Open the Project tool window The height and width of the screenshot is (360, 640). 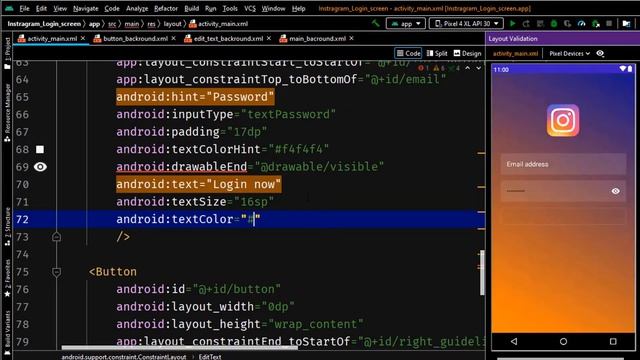tap(7, 53)
